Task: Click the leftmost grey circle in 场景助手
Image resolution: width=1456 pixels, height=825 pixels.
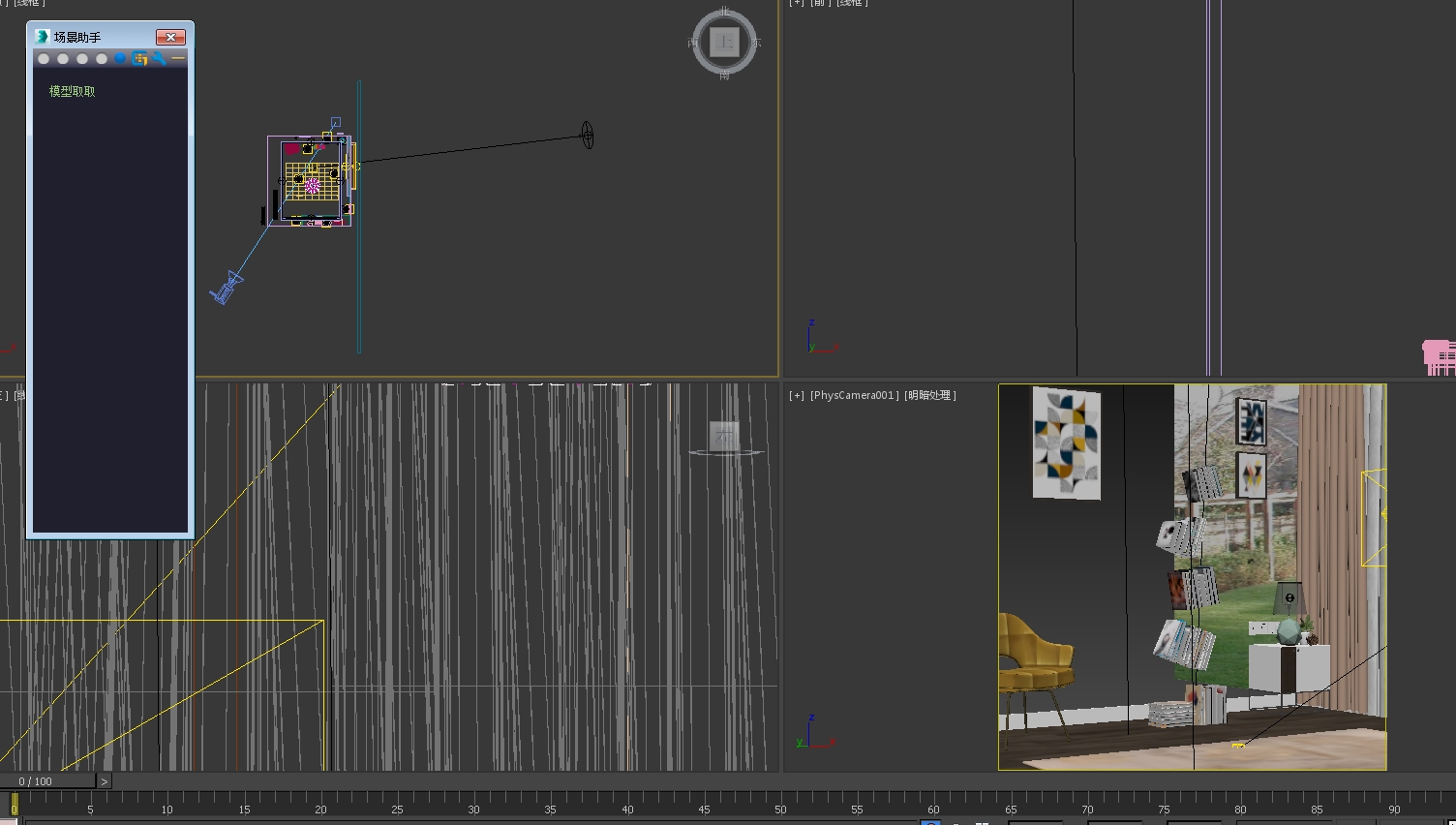Action: pos(44,59)
